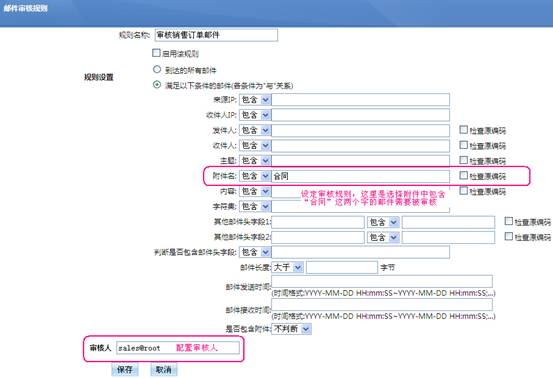Click the 邮件接收时间 input field
This screenshot has width=553, height=378.
click(382, 305)
